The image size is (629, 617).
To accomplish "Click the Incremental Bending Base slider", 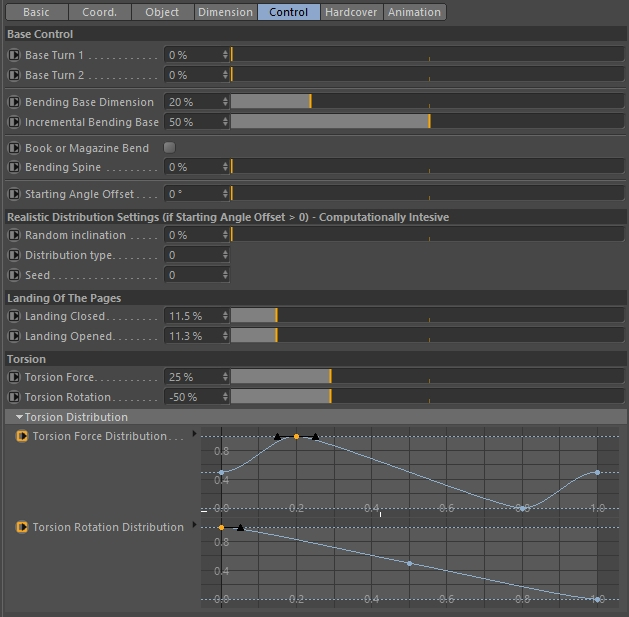I will pos(427,122).
